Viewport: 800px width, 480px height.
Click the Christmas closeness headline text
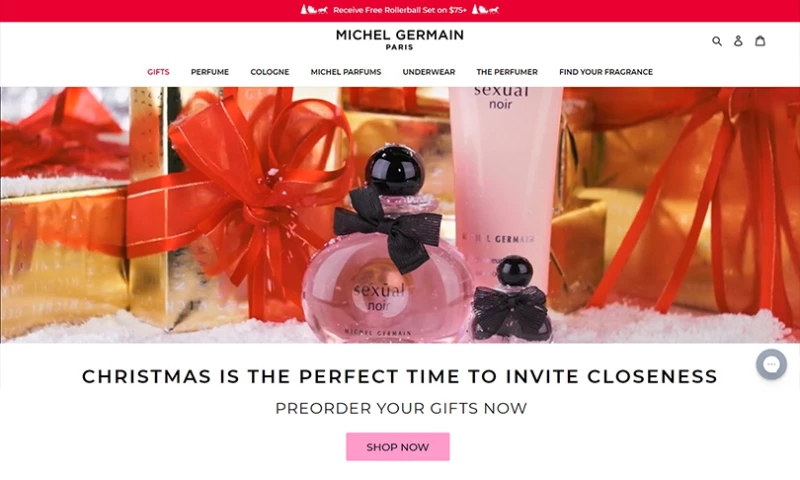[x=400, y=376]
